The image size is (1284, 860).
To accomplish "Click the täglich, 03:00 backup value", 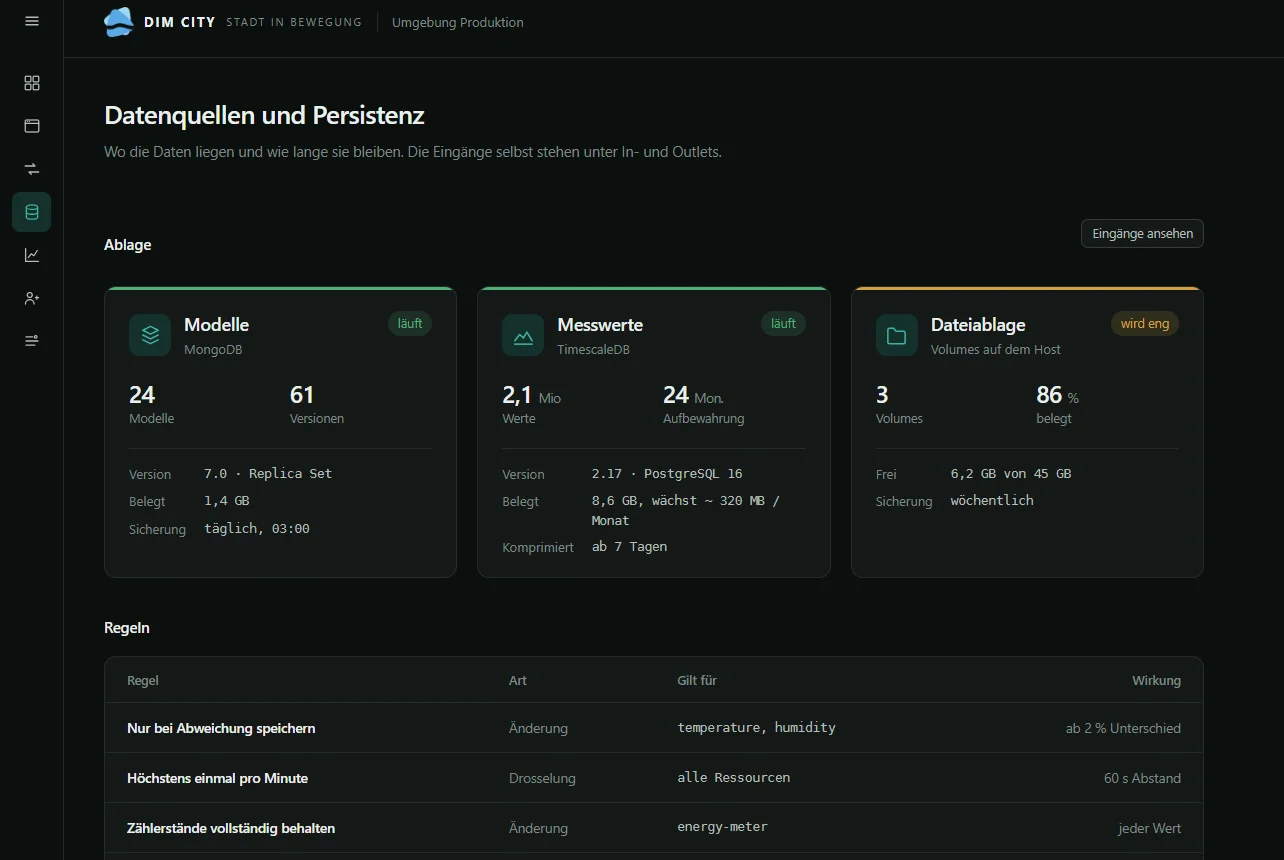I will point(257,528).
